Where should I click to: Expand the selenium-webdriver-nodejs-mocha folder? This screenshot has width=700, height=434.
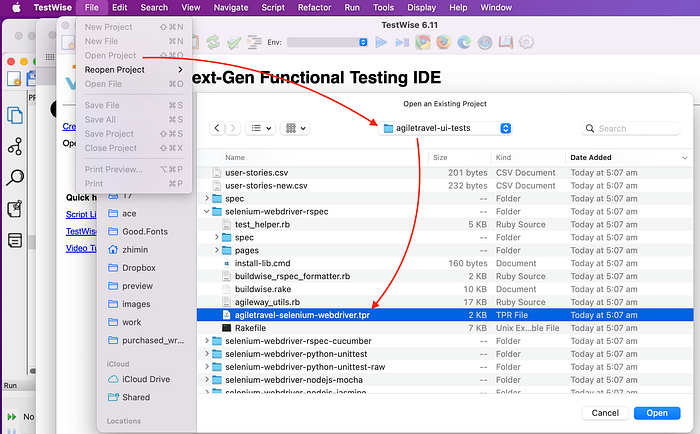click(207, 380)
